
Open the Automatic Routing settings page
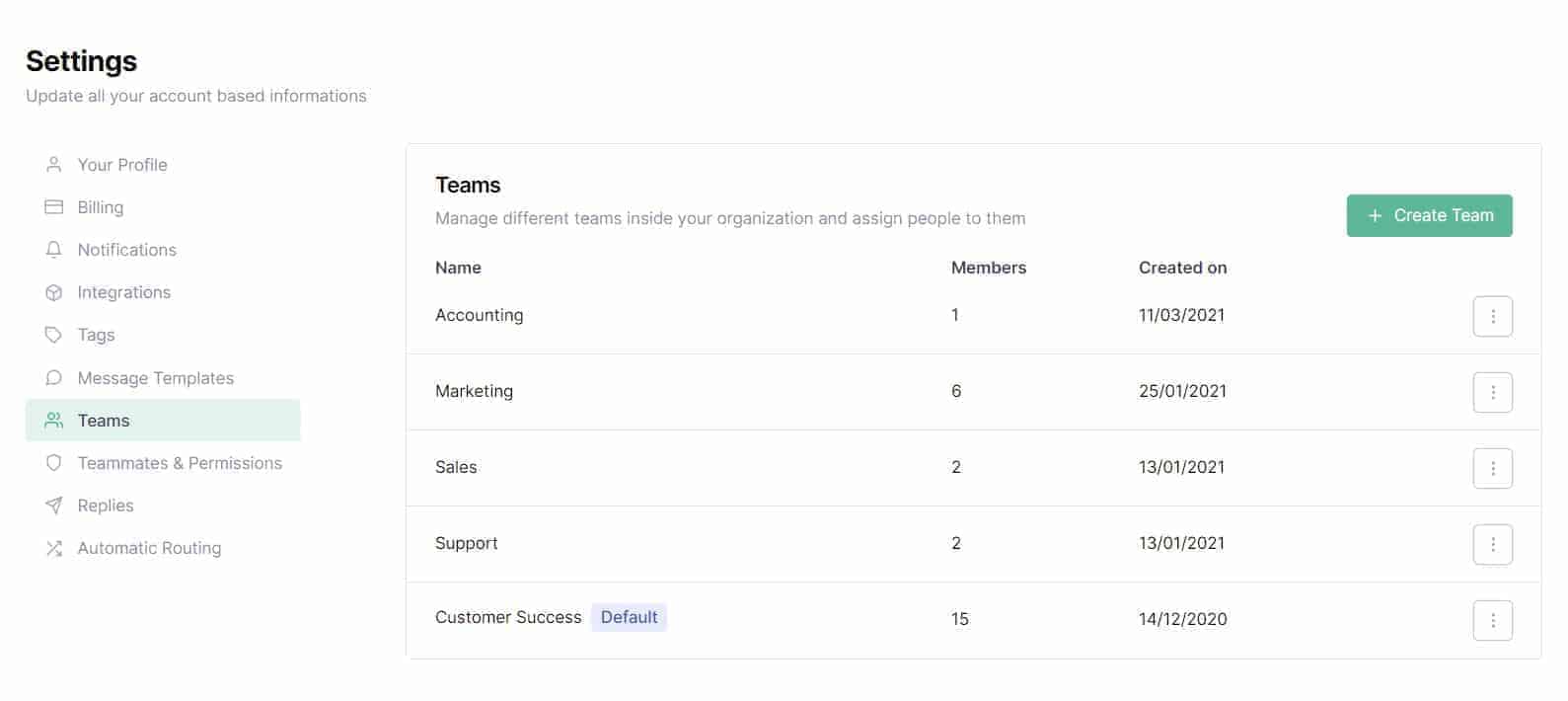[149, 548]
